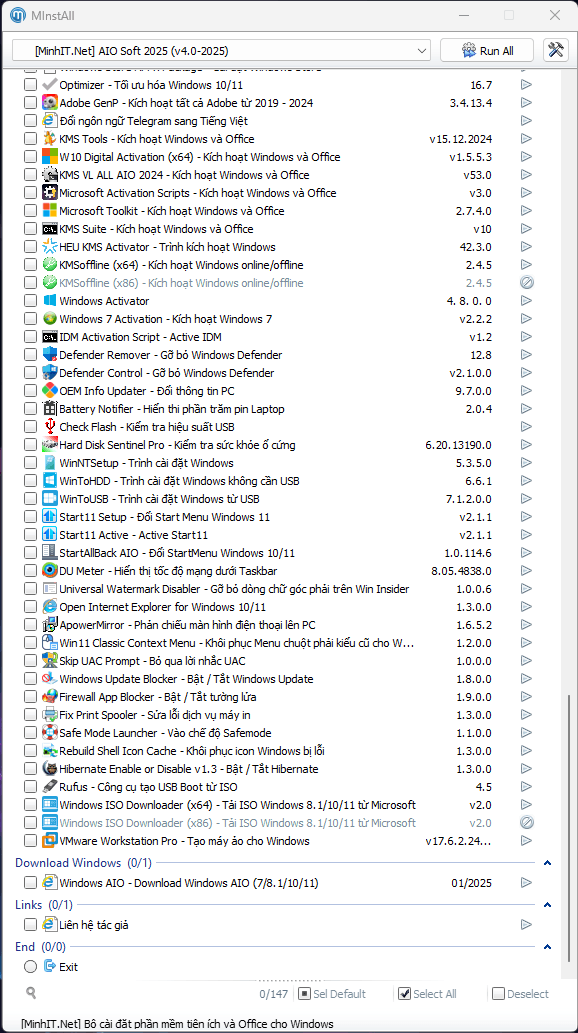The height and width of the screenshot is (1033, 578).
Task: Collapse the Download Windows section
Action: pos(547,862)
